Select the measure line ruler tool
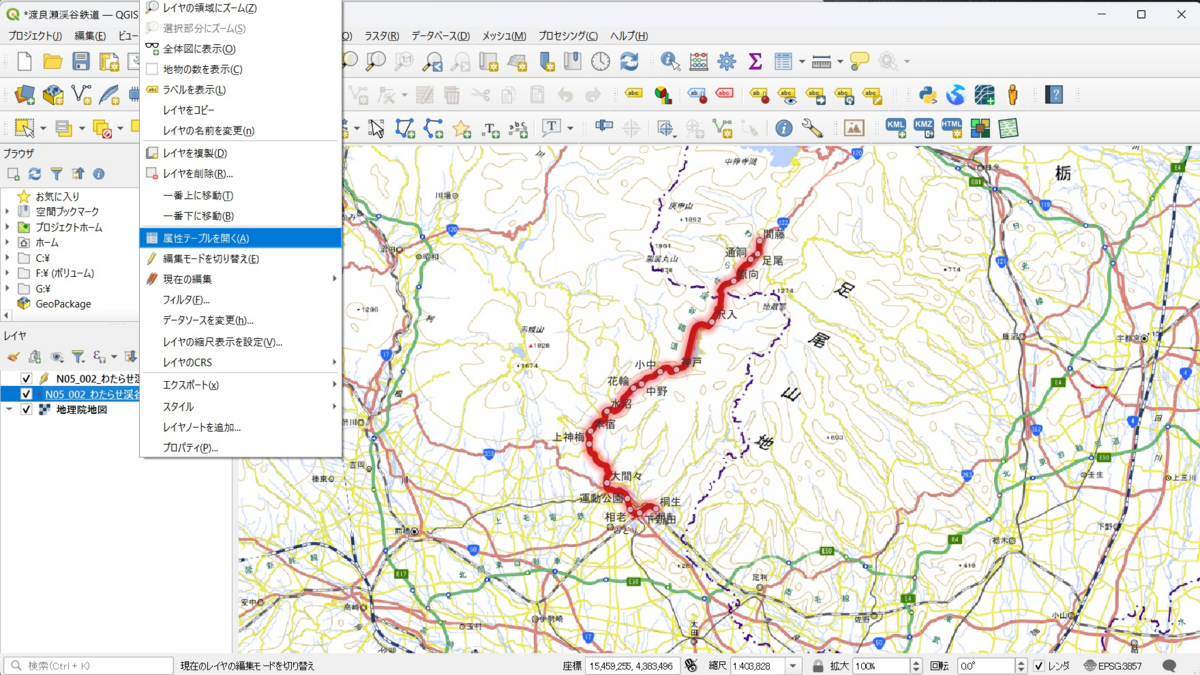1200x675 pixels. coord(822,62)
